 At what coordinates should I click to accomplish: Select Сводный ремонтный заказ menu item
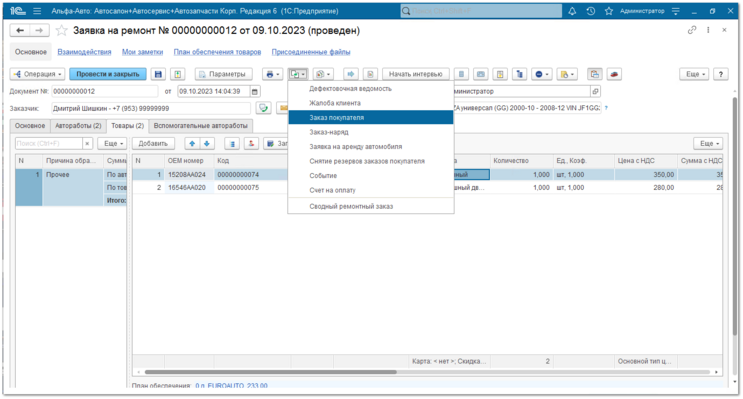371,206
